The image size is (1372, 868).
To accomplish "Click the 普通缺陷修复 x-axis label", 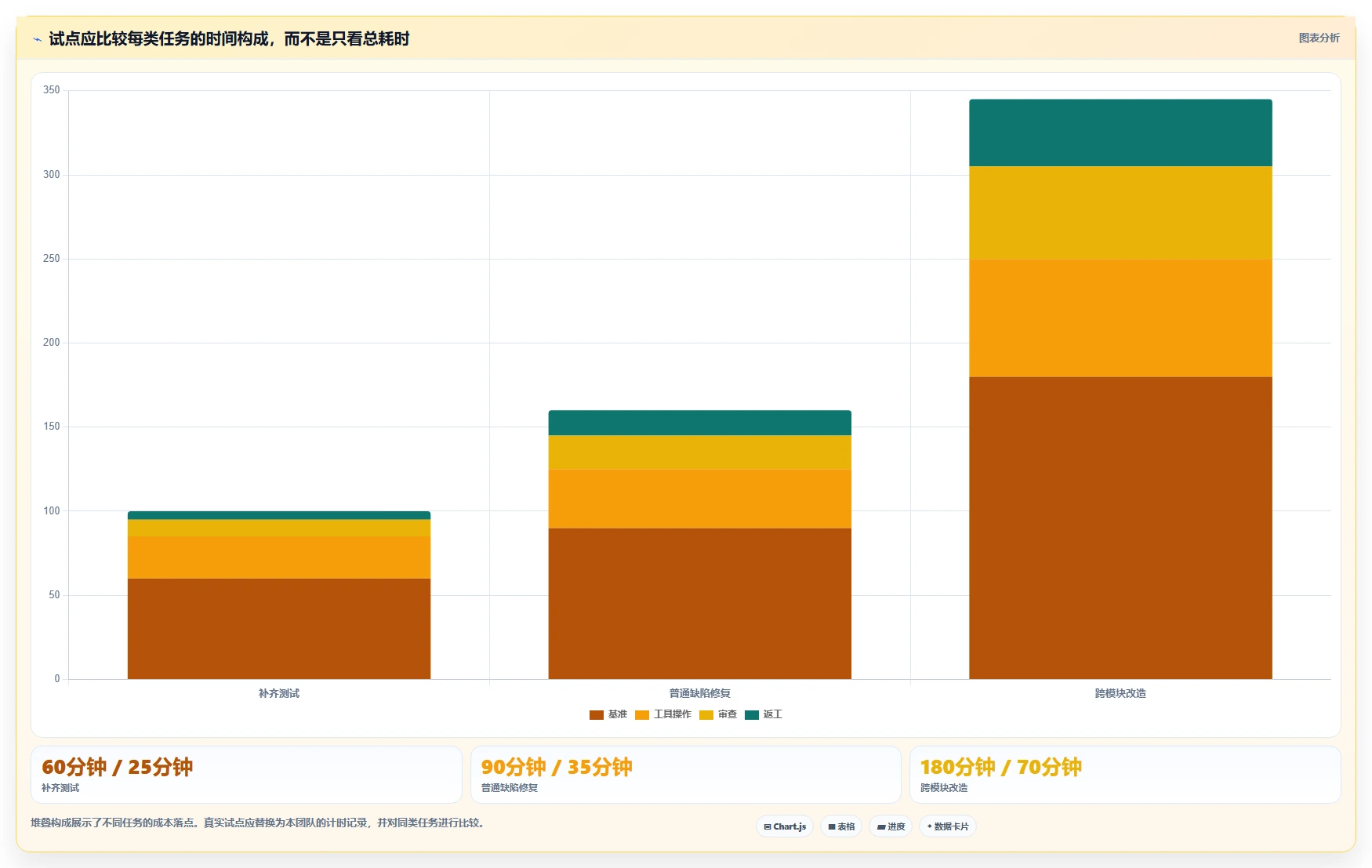I will [x=700, y=693].
